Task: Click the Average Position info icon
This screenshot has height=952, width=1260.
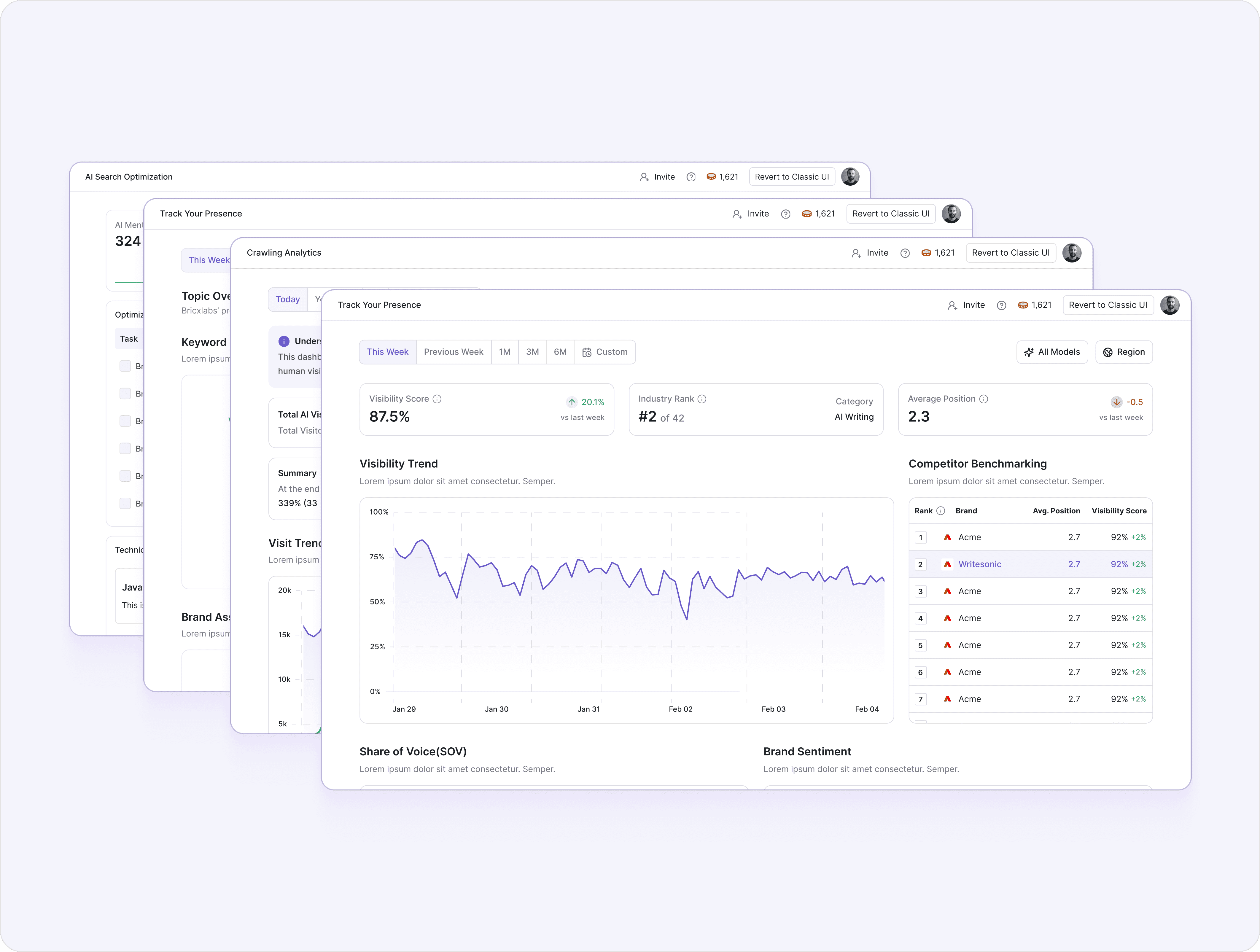Action: pyautogui.click(x=983, y=399)
